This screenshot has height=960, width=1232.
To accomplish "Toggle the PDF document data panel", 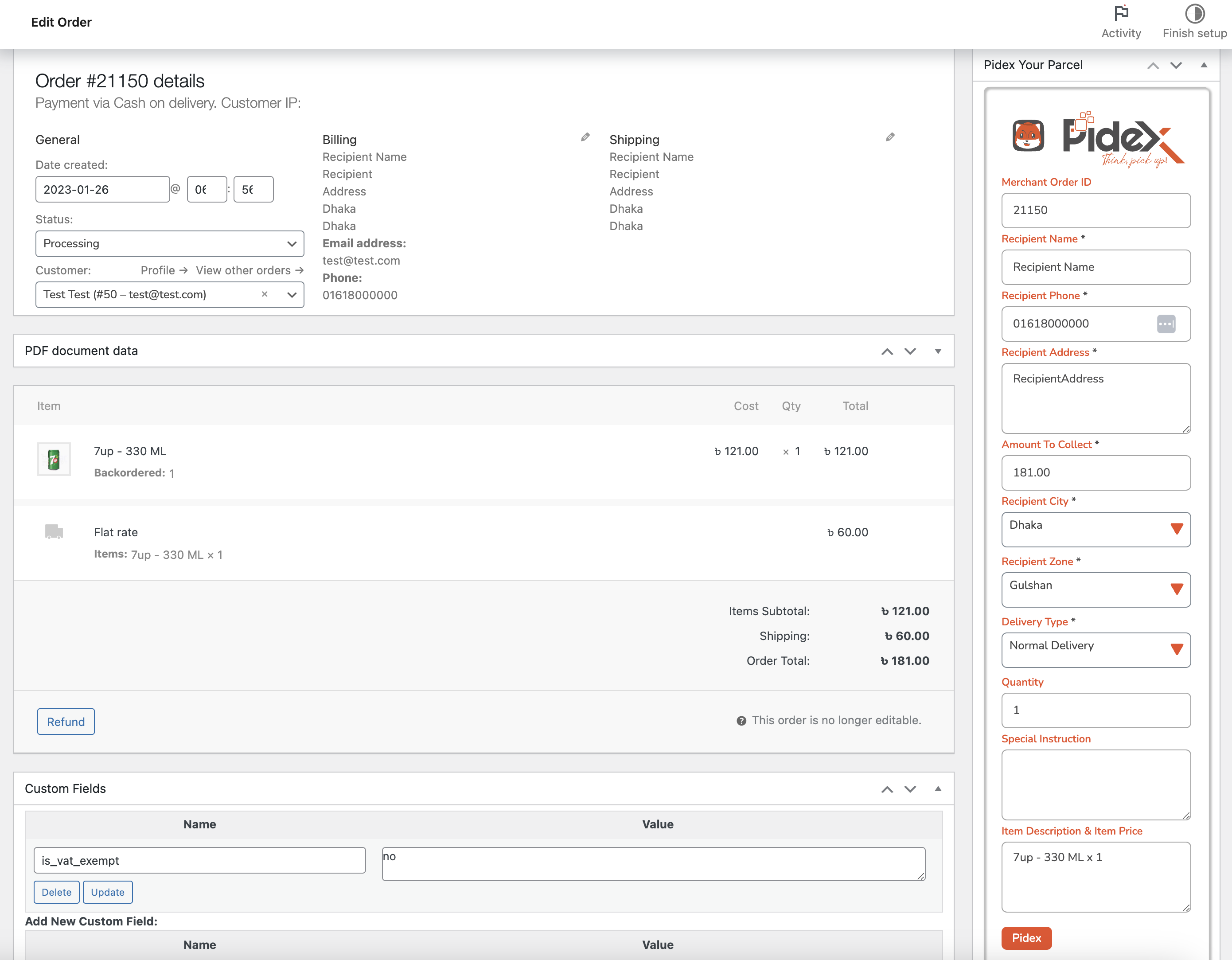I will click(x=938, y=351).
